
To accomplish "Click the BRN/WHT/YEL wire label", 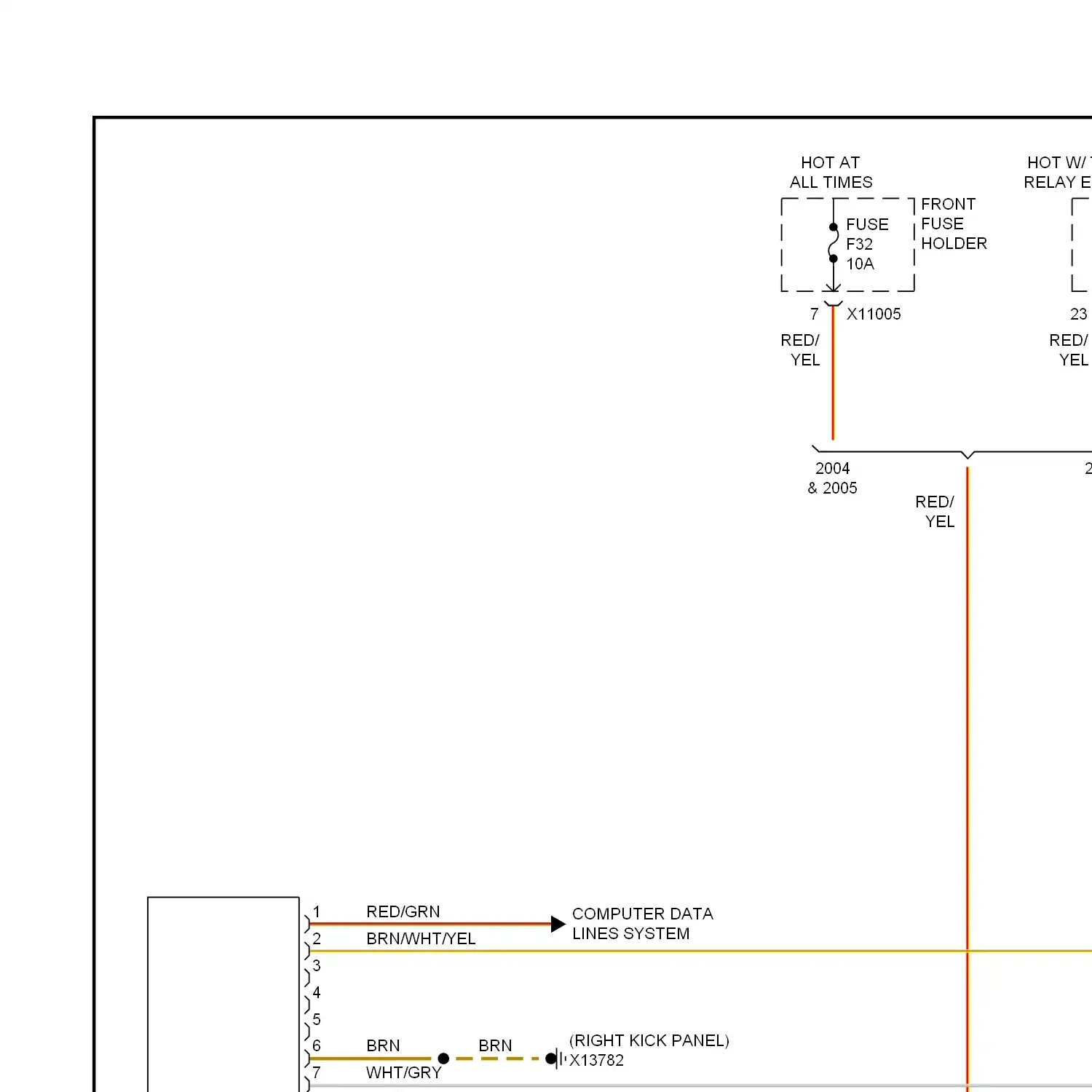I will click(x=421, y=938).
